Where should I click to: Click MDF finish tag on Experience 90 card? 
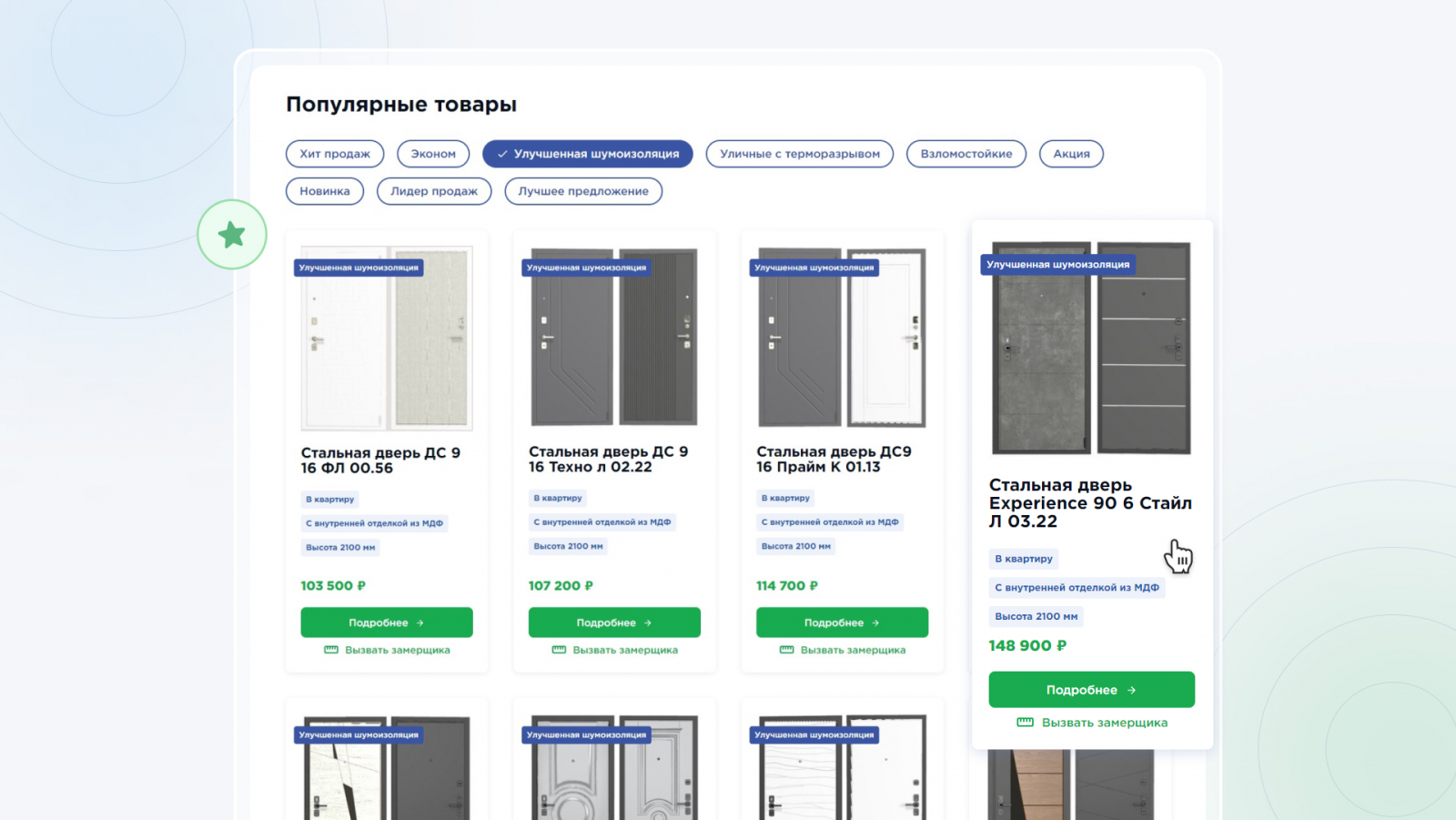click(1077, 588)
